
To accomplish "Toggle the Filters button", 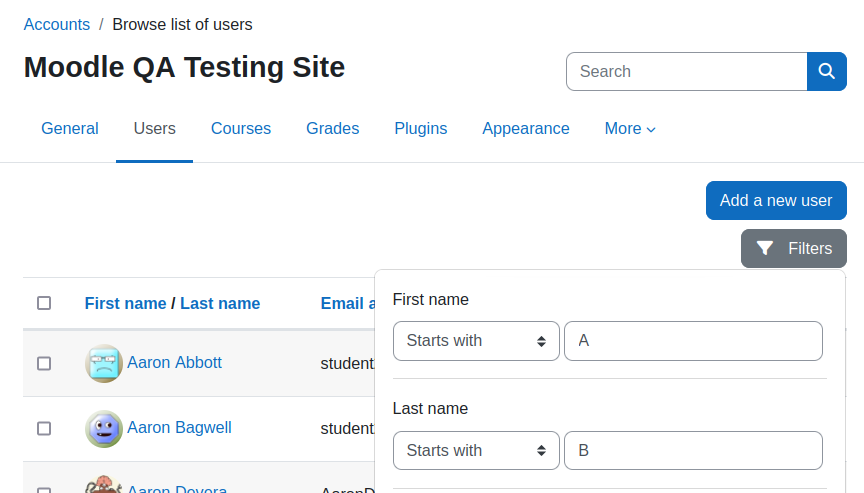I will tap(793, 248).
